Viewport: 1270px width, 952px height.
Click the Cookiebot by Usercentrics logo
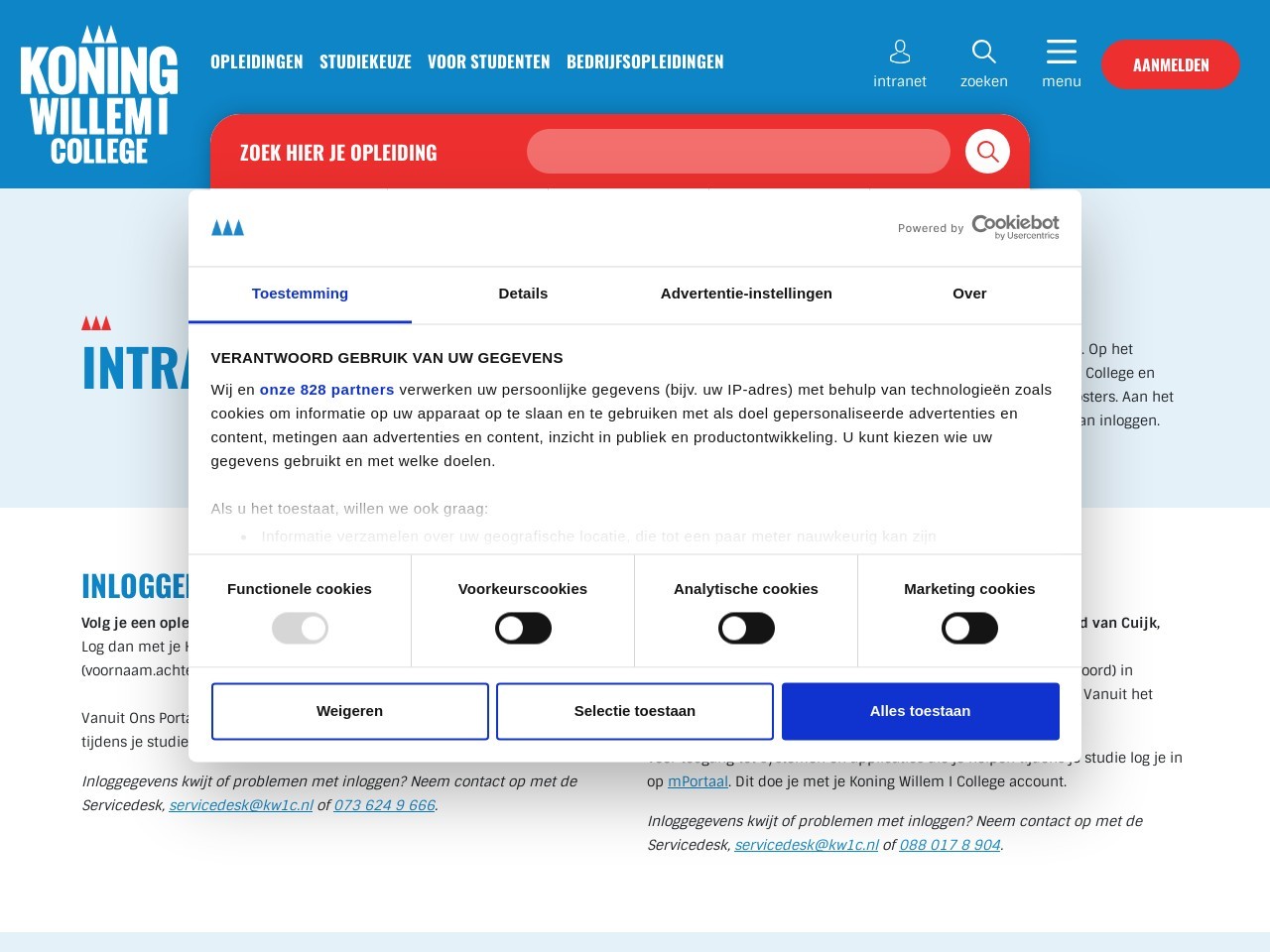point(1015,227)
